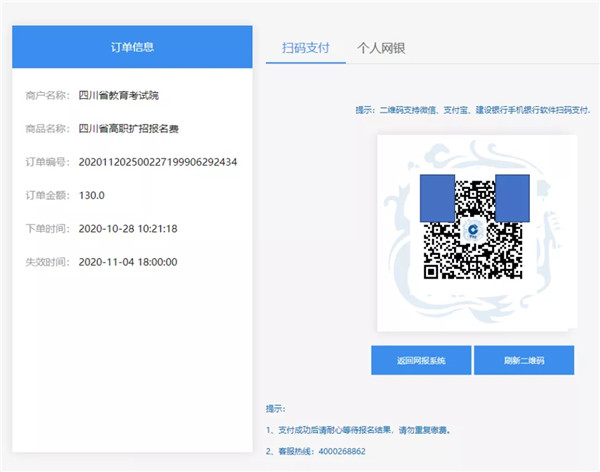Select the tip about 支付成功后请耐心等待
Image resolution: width=600 pixels, height=472 pixels.
(358, 430)
